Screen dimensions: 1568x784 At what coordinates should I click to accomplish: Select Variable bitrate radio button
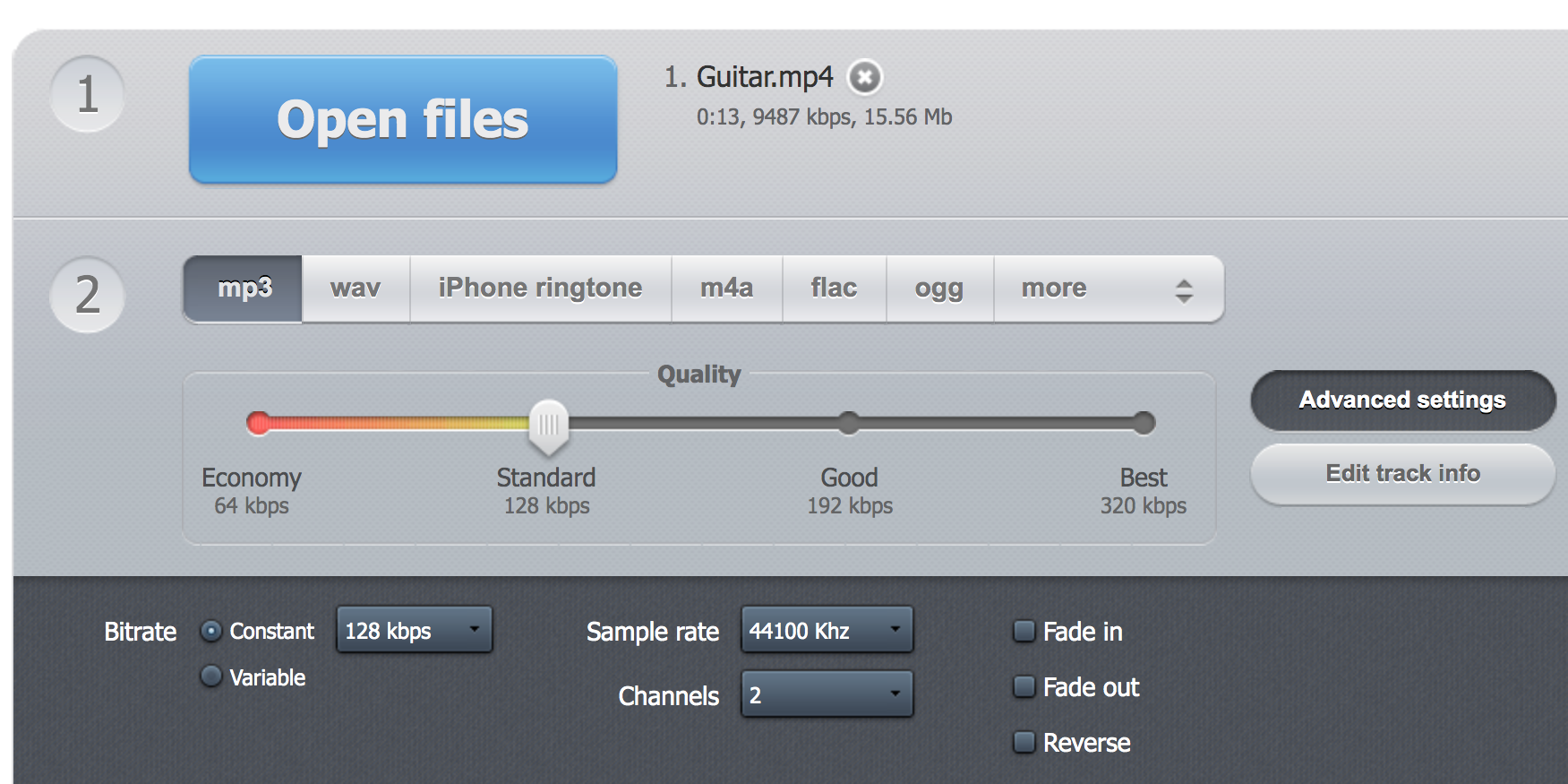coord(211,676)
